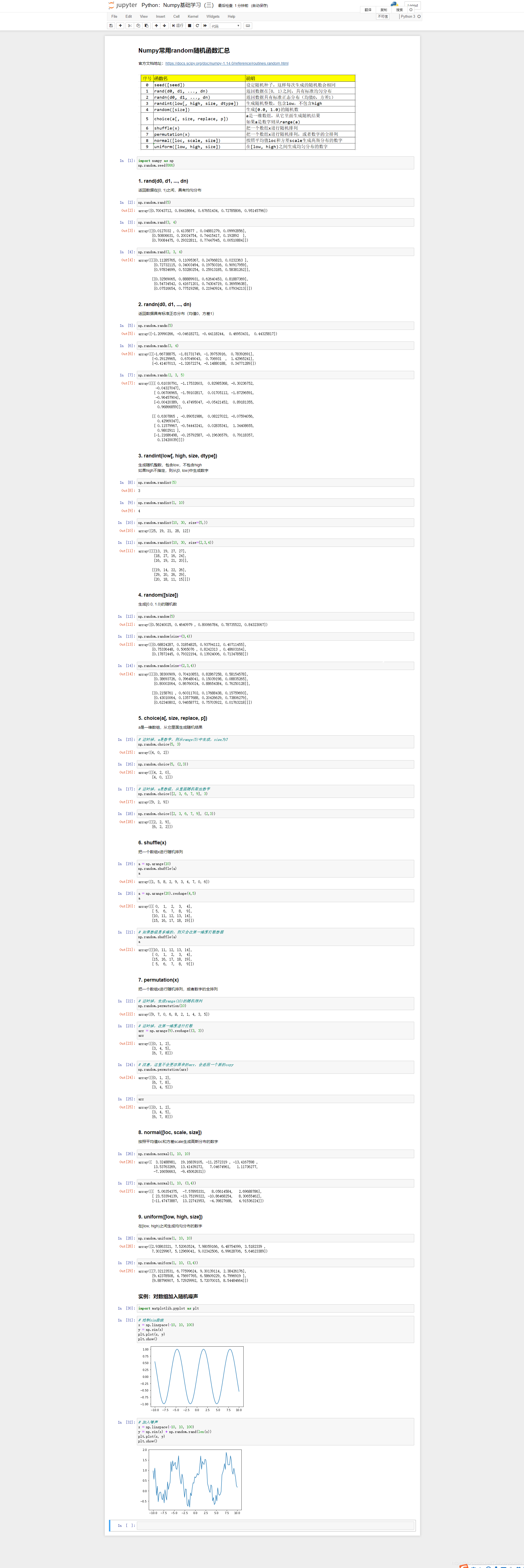Open the File menu

pyautogui.click(x=114, y=16)
